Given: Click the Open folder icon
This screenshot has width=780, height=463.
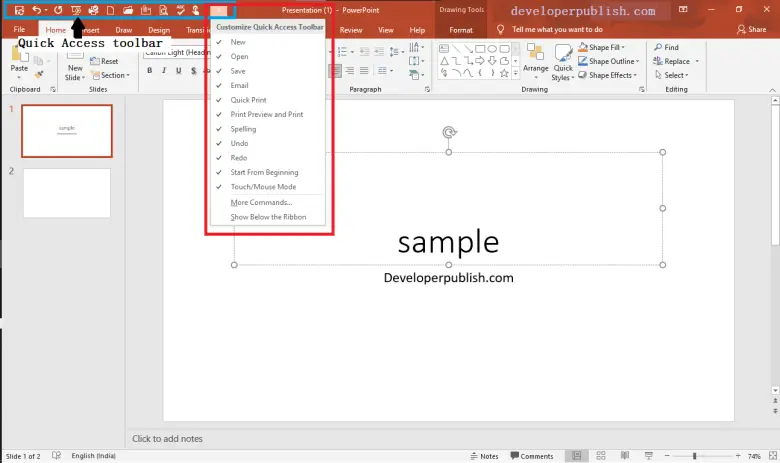Looking at the screenshot, I should pyautogui.click(x=128, y=10).
